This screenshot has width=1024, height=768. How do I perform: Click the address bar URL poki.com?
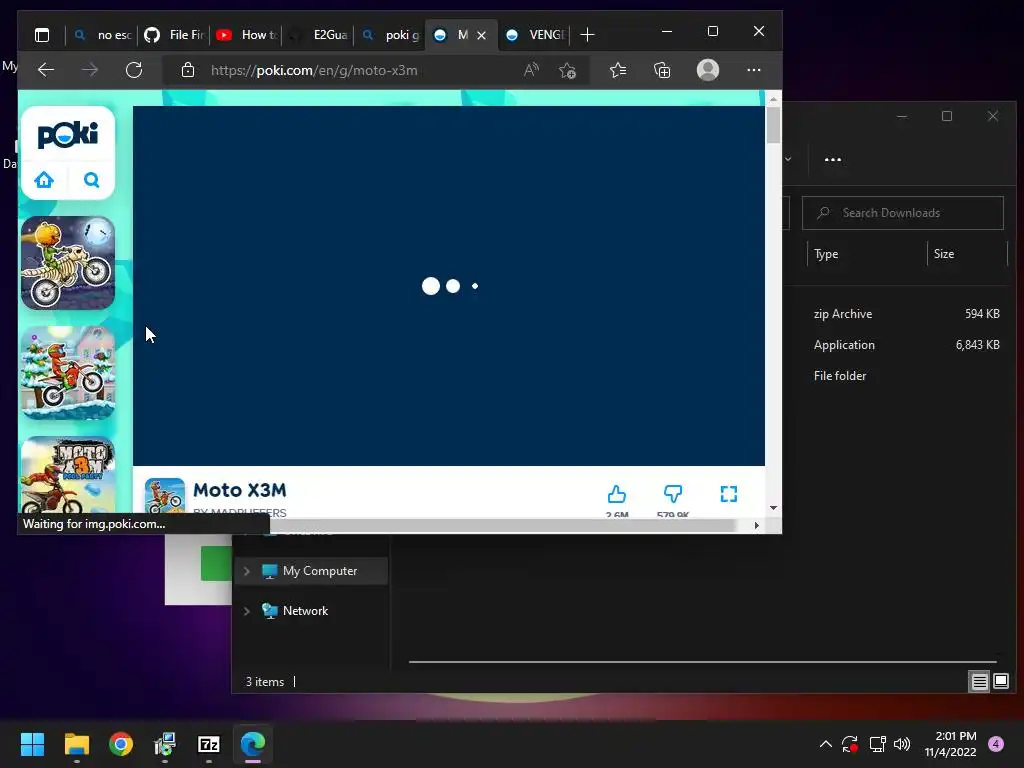point(314,71)
